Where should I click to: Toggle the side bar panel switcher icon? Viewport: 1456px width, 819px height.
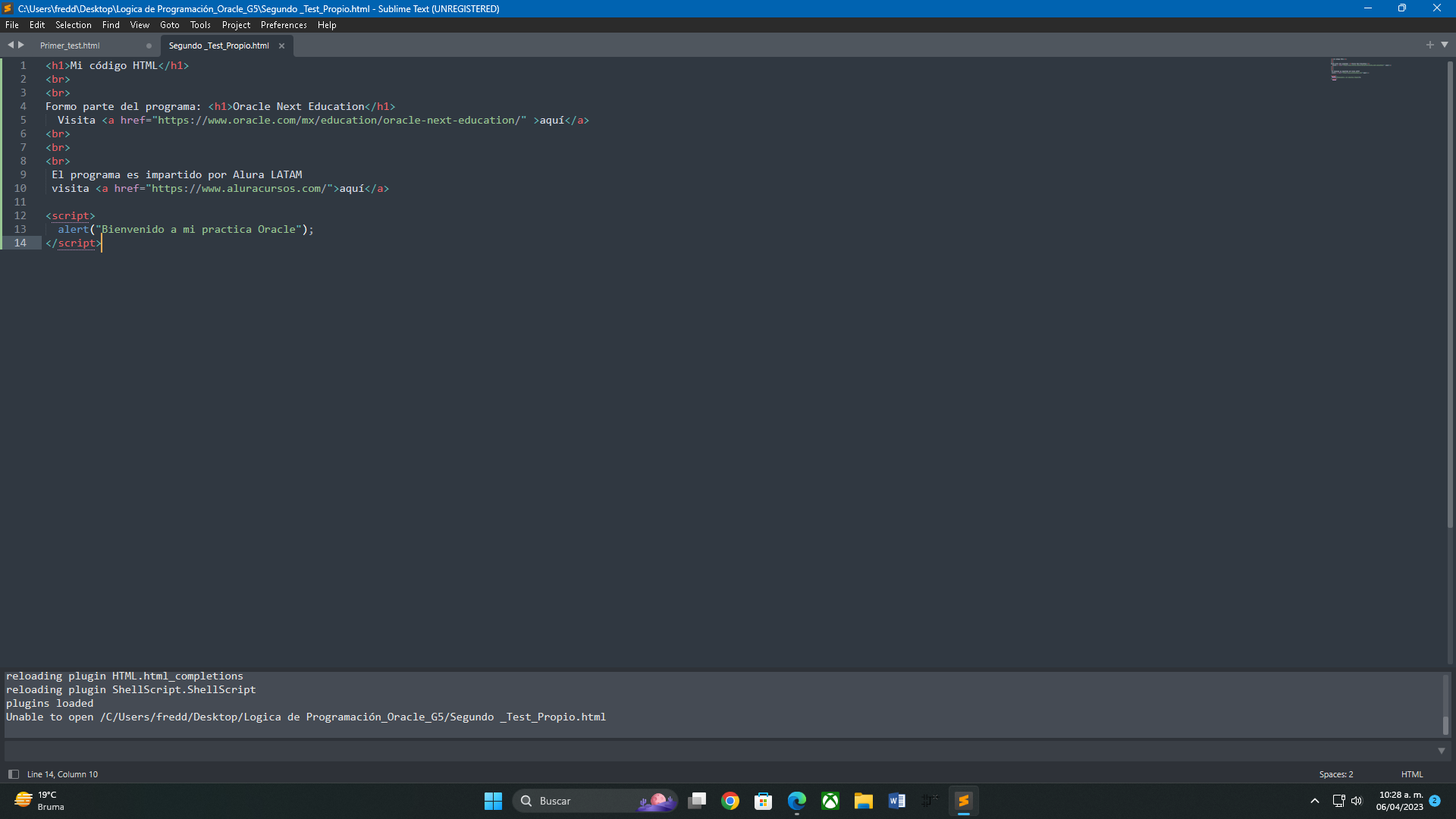click(13, 774)
